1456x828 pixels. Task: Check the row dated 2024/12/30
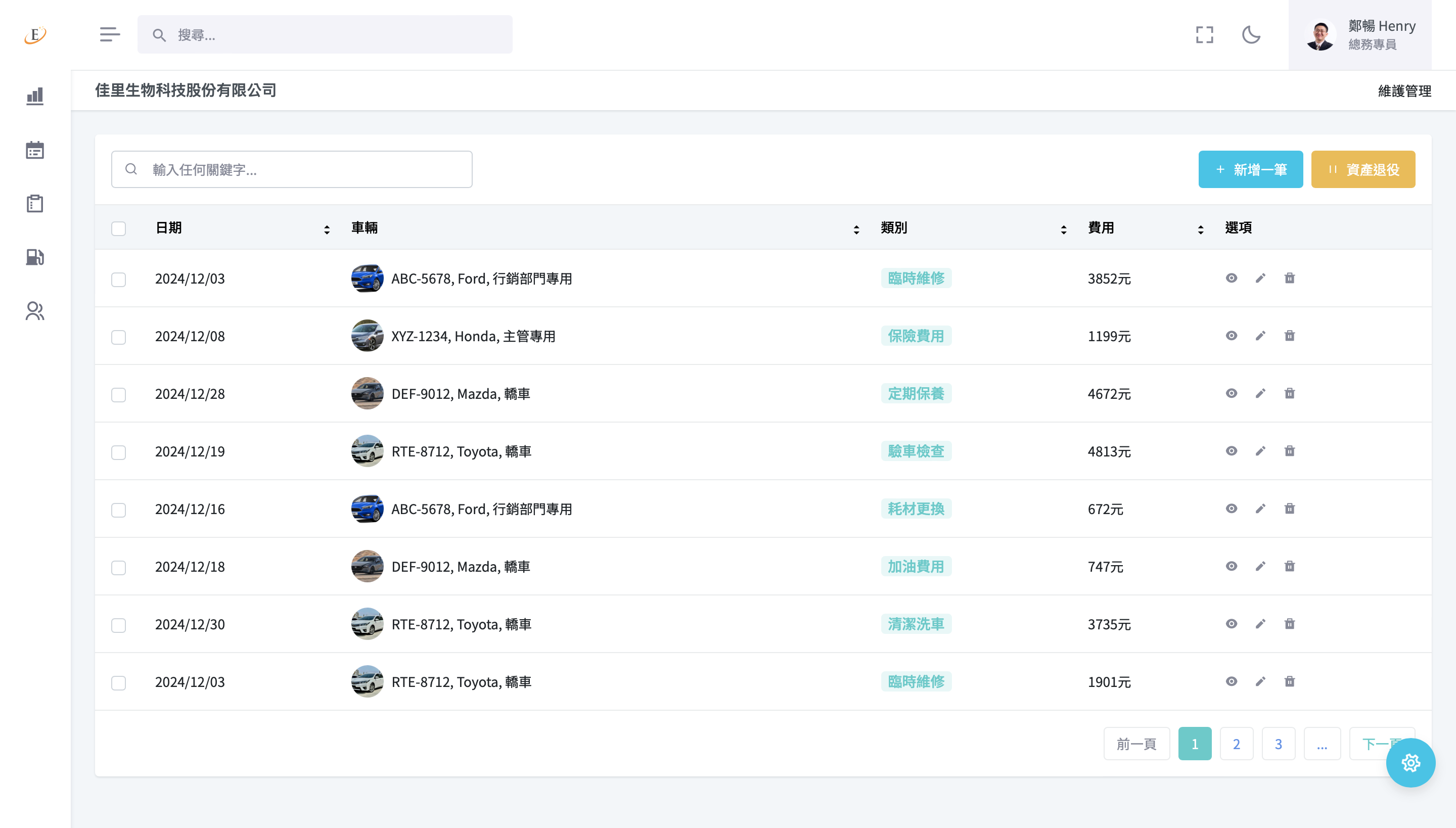click(118, 625)
